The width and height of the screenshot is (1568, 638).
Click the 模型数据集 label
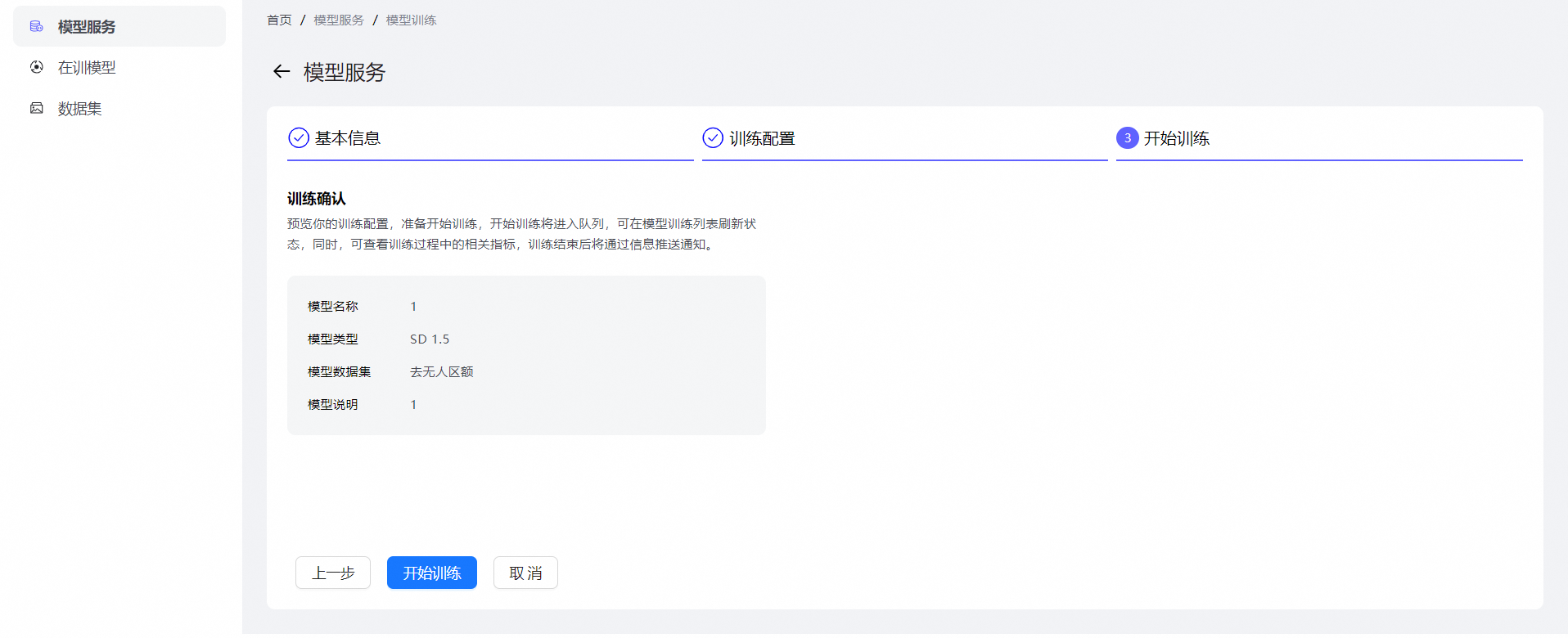[x=340, y=371]
